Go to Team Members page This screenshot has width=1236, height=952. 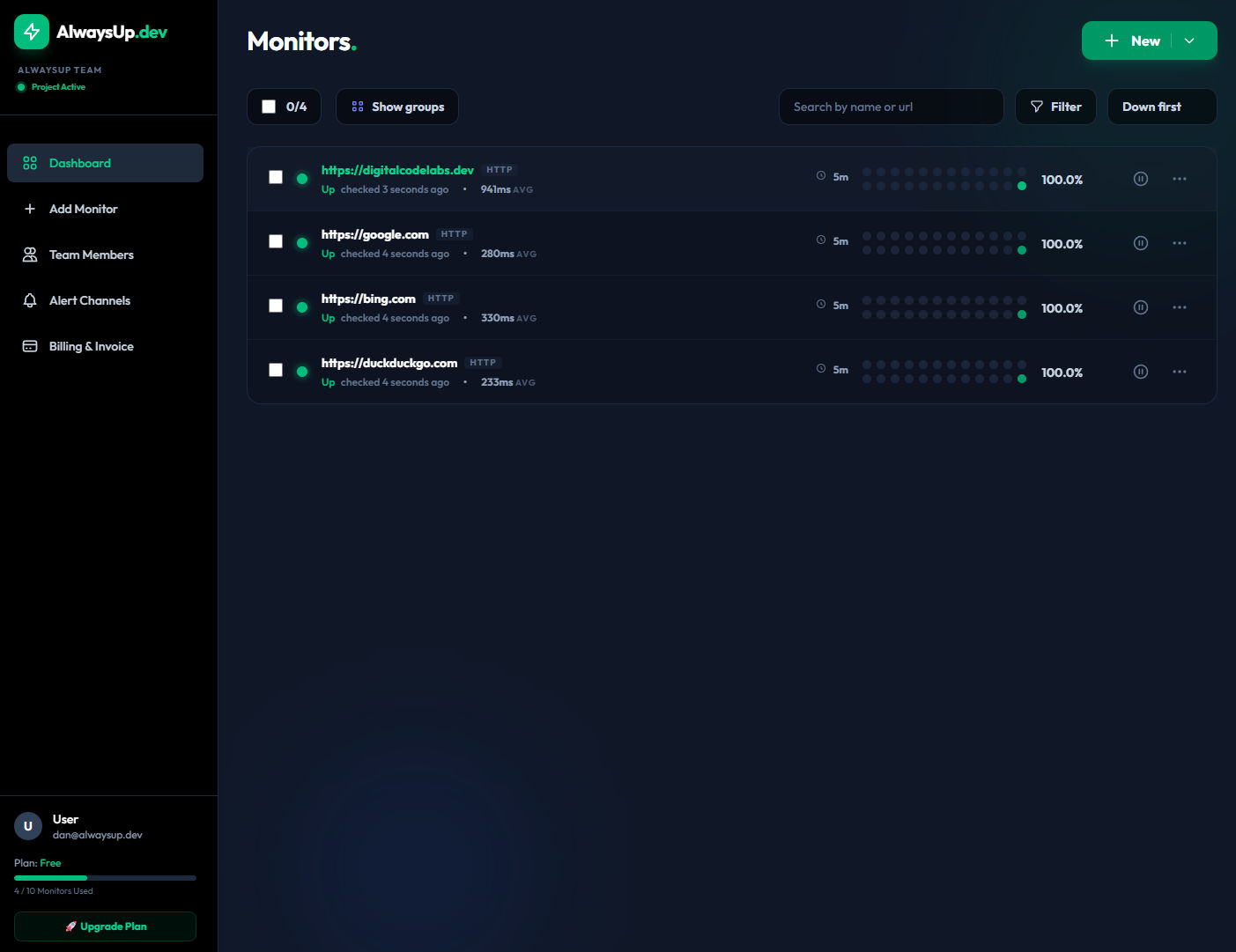(x=105, y=255)
